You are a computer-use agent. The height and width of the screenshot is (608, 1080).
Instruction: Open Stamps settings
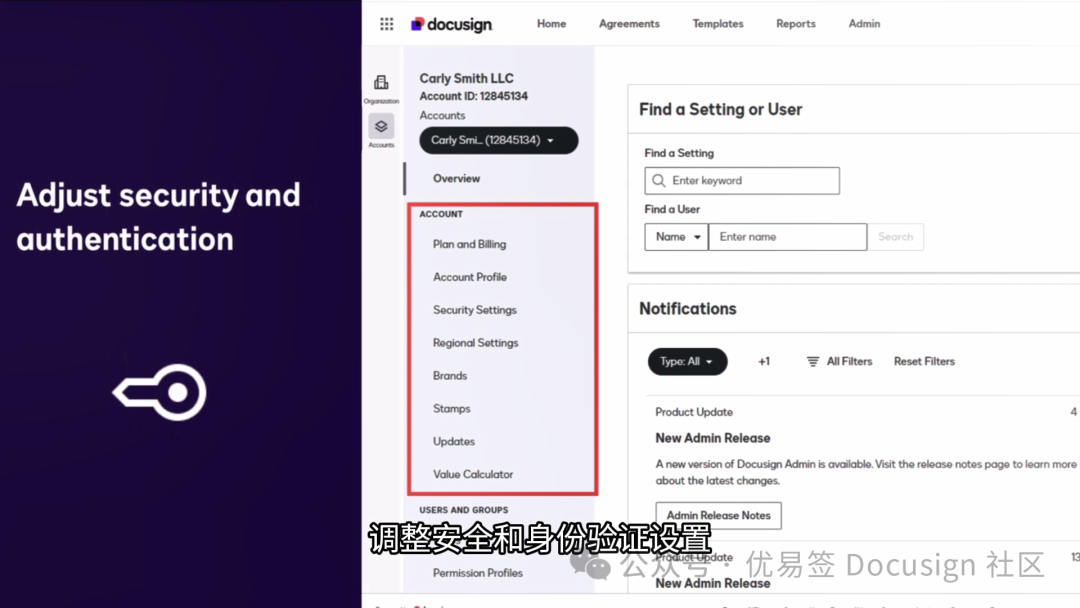coord(451,408)
